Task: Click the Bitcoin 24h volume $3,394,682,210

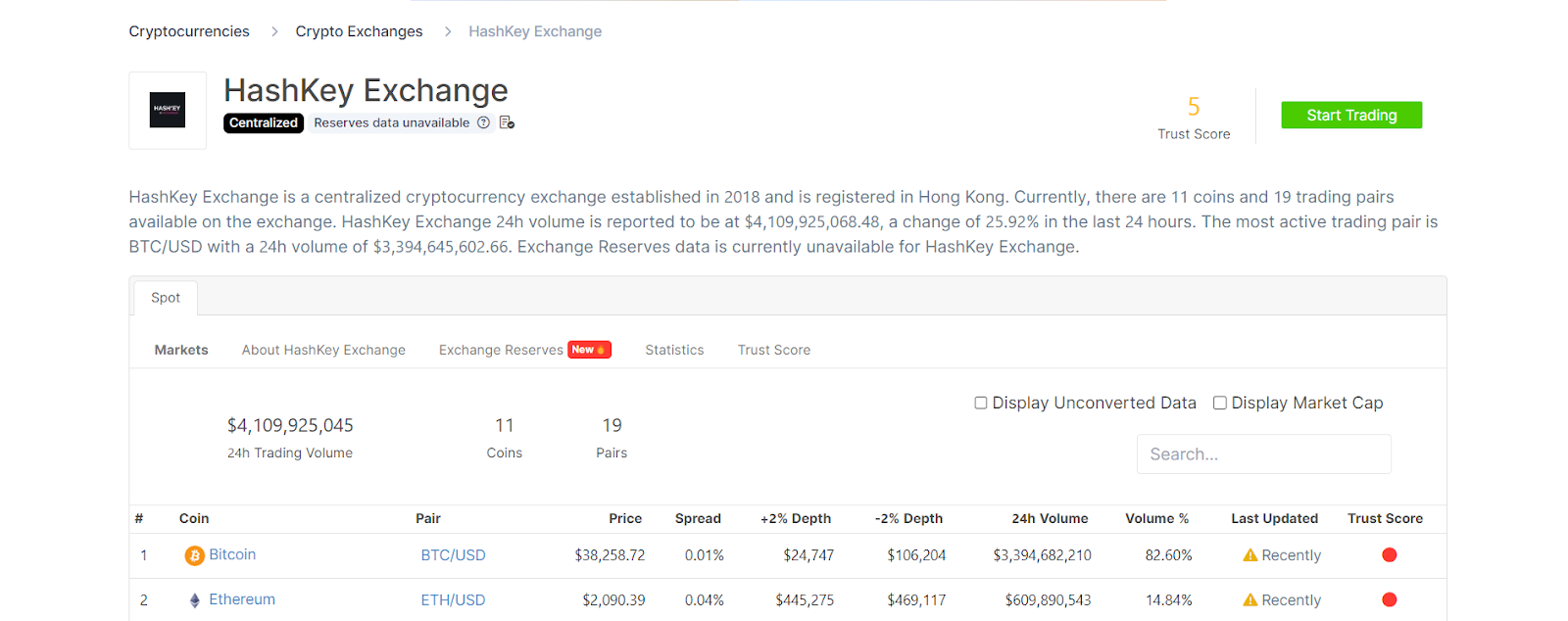Action: click(x=1042, y=555)
